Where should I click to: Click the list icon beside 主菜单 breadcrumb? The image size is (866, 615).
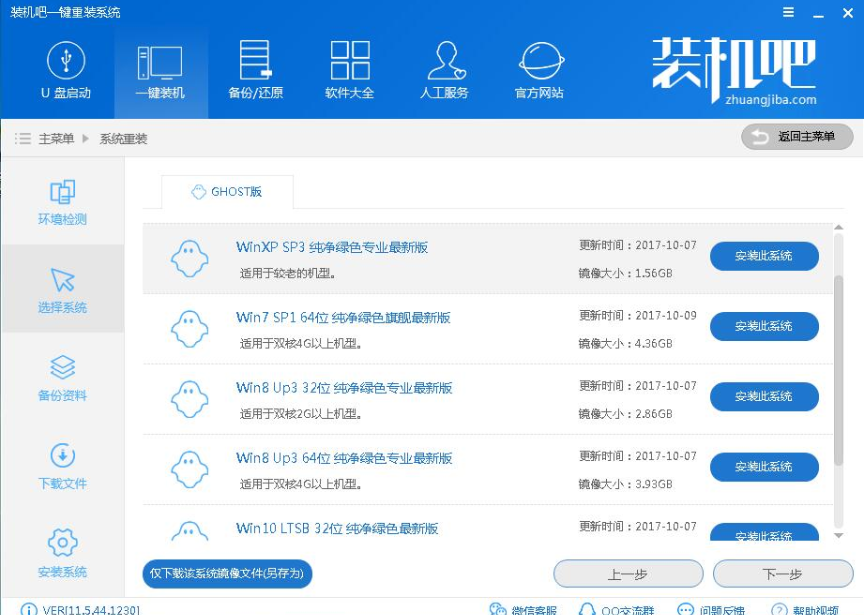[23, 139]
